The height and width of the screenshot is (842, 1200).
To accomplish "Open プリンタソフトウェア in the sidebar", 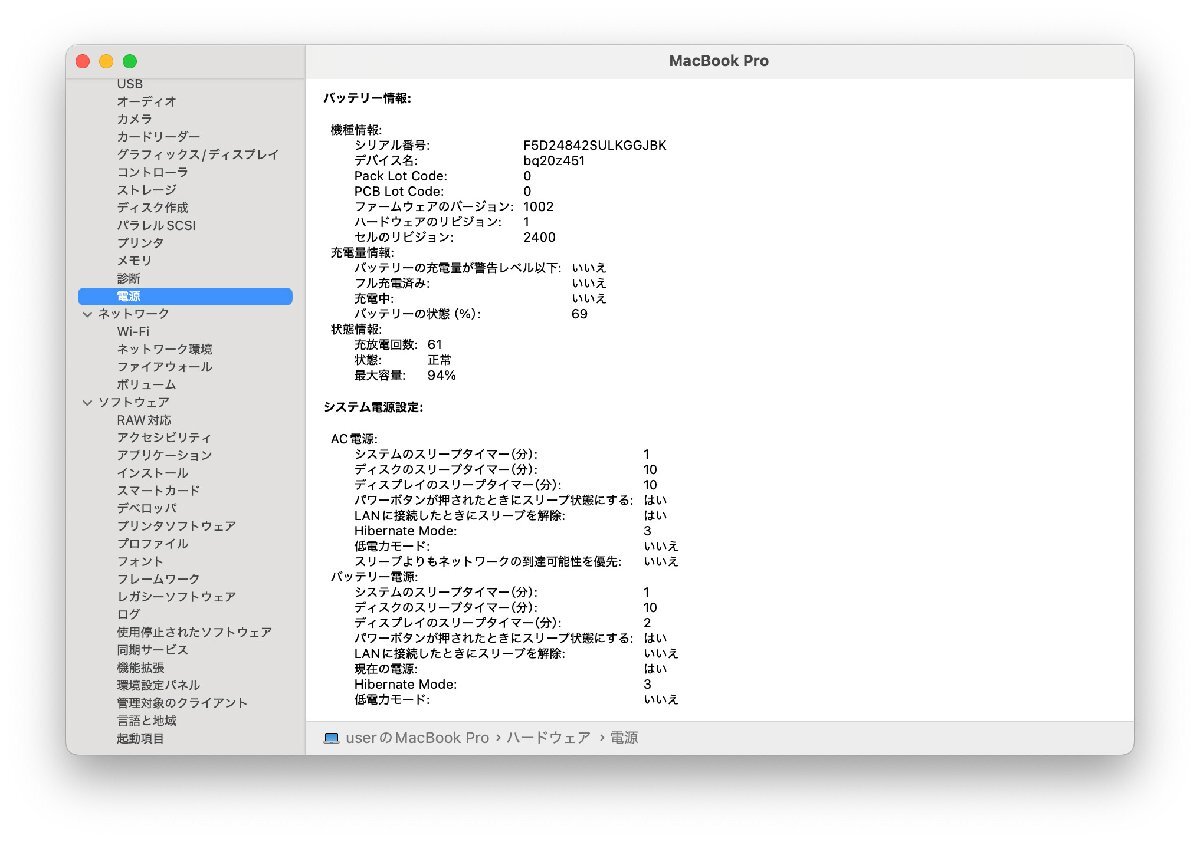I will (177, 526).
